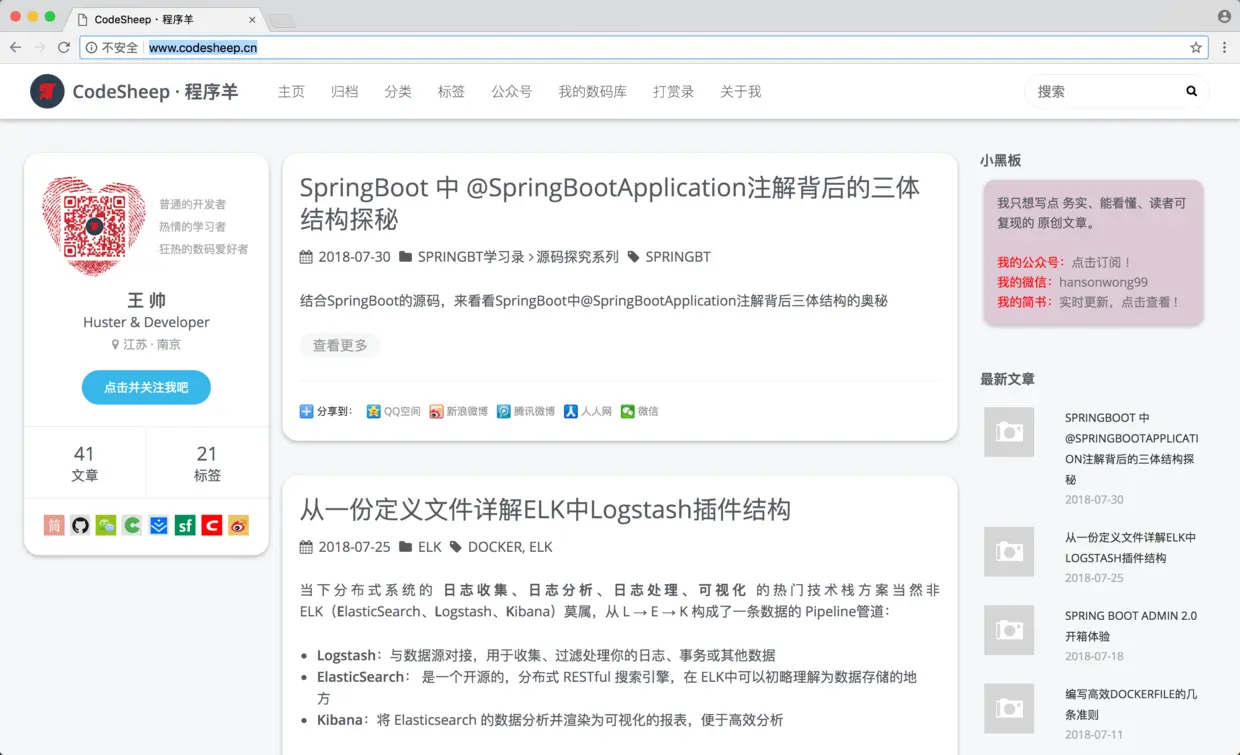Click the 简书 (Jianshu) icon in sidebar
Screen dimensions: 1240x755
54,524
